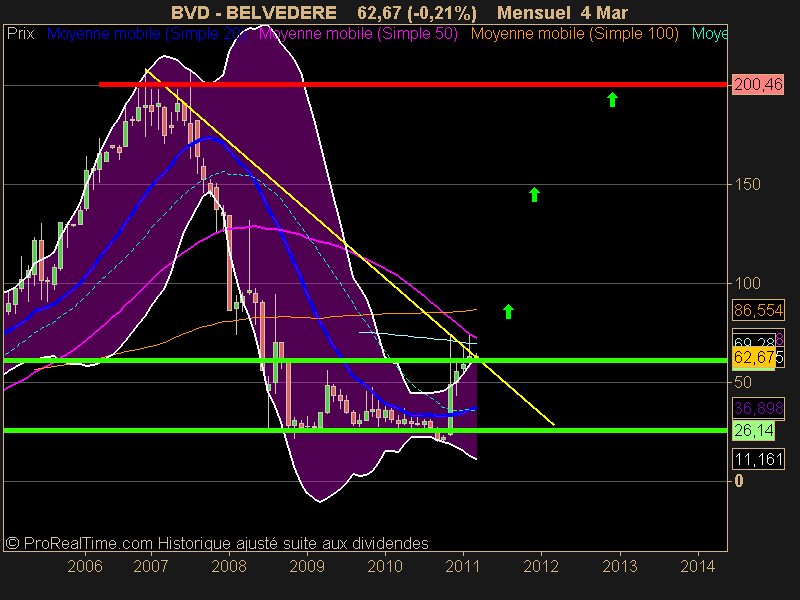Viewport: 800px width, 600px height.
Task: Click the orange 86,554 price label
Action: [758, 310]
